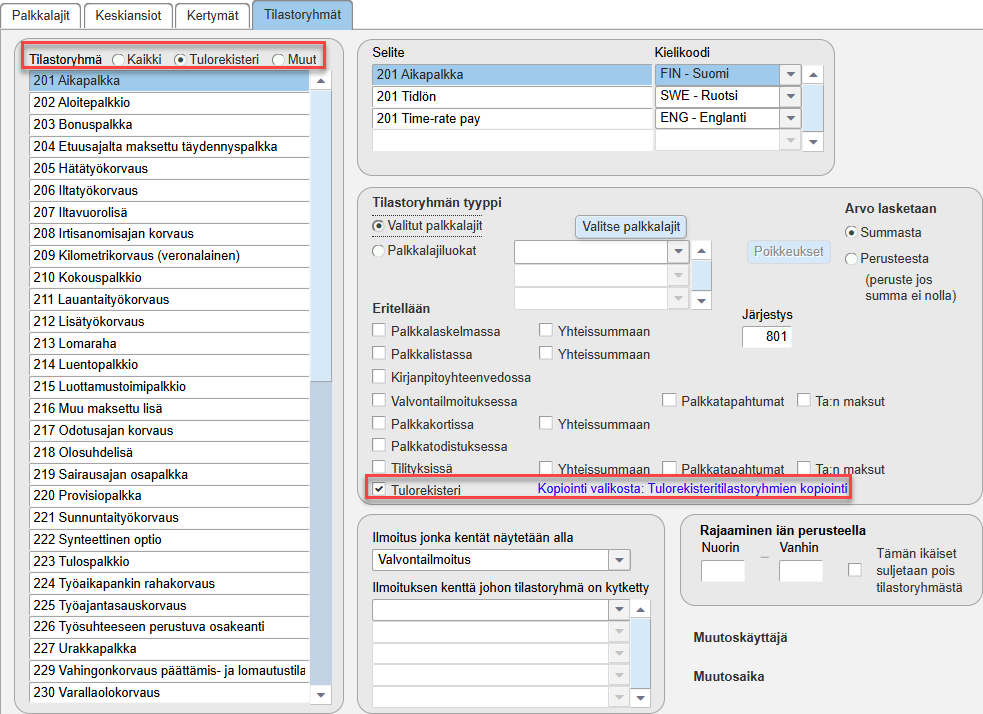
Task: Go to the Kertymät tab
Action: click(x=213, y=16)
